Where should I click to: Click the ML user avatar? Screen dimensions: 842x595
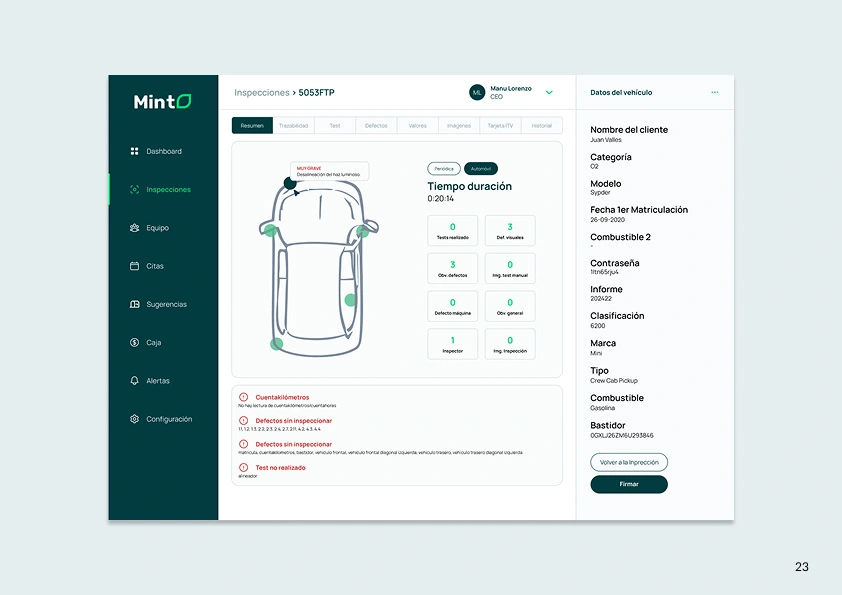coord(477,92)
